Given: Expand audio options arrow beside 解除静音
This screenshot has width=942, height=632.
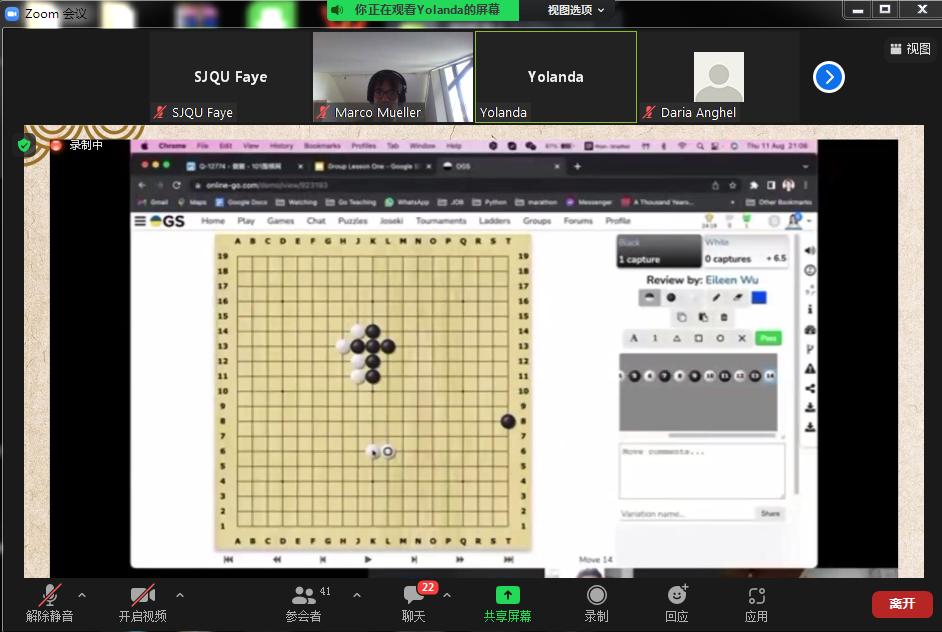Looking at the screenshot, I should (82, 595).
